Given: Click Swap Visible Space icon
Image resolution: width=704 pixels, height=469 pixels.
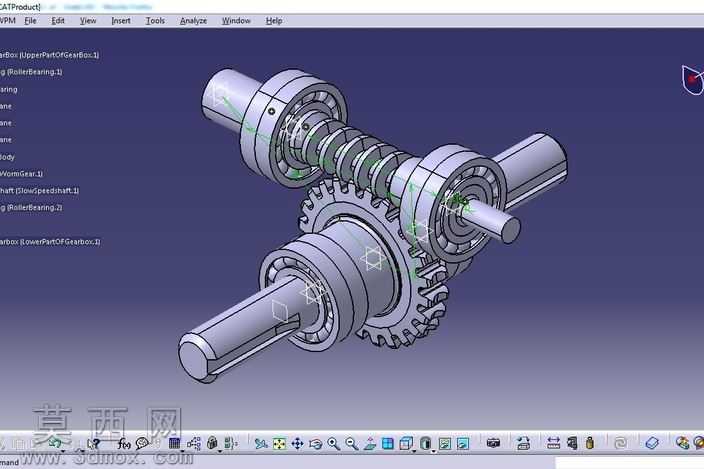Looking at the screenshot, I should click(463, 444).
